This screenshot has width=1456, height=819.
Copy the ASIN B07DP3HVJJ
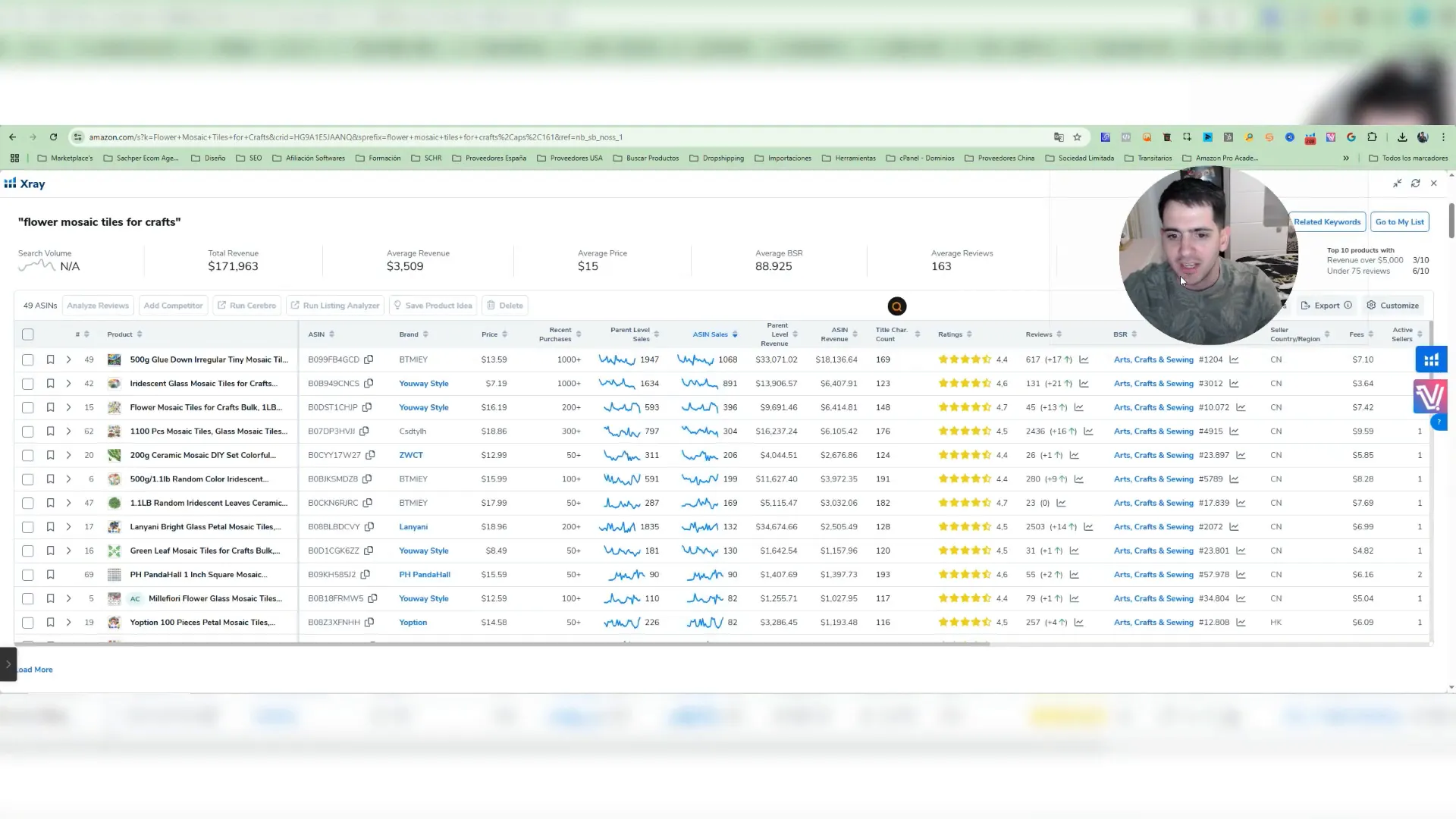364,431
